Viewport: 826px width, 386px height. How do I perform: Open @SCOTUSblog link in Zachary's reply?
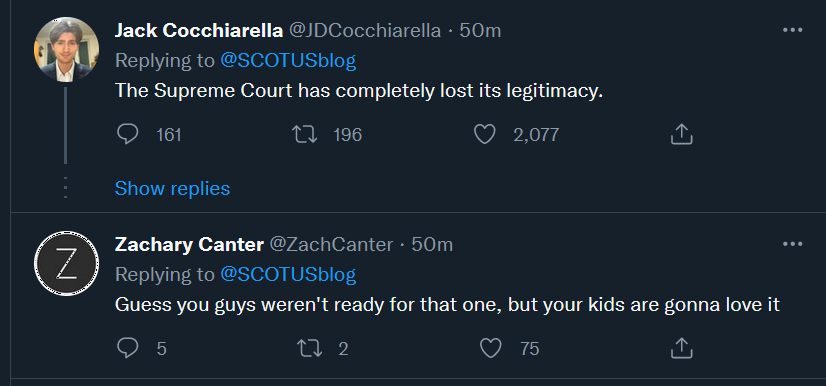(288, 274)
